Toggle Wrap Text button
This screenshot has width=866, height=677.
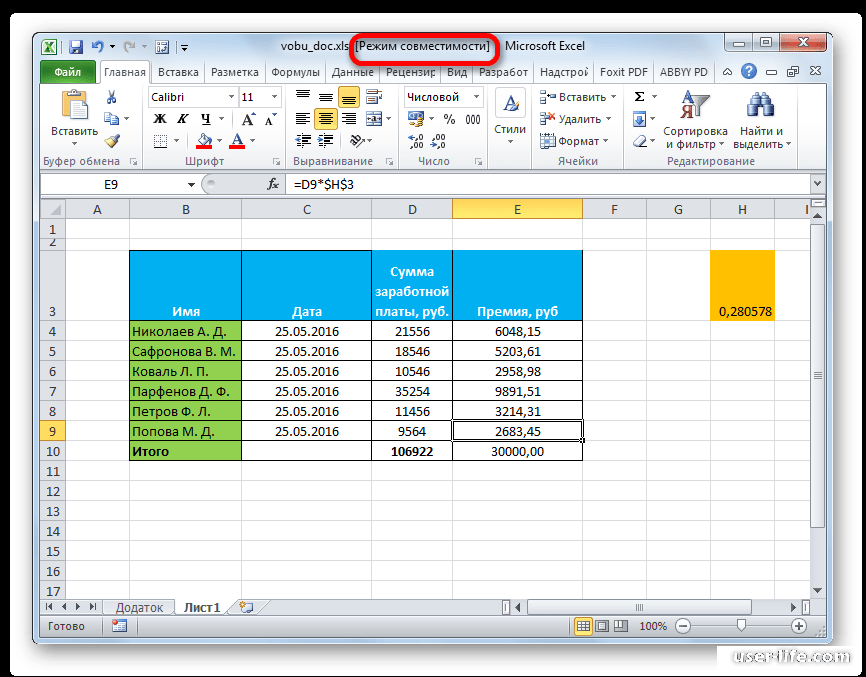(x=374, y=97)
